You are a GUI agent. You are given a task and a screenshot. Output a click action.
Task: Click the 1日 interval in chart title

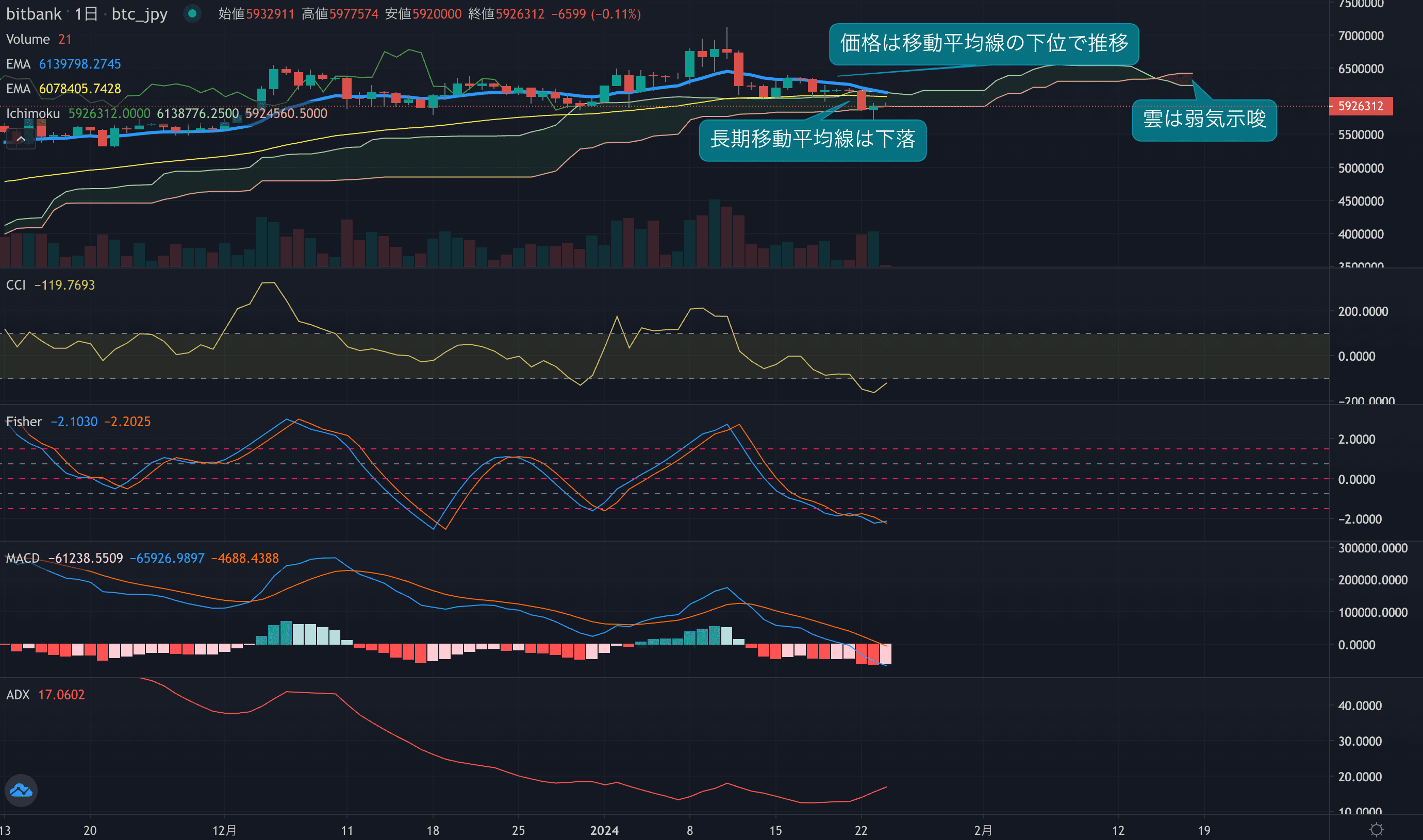pos(86,13)
